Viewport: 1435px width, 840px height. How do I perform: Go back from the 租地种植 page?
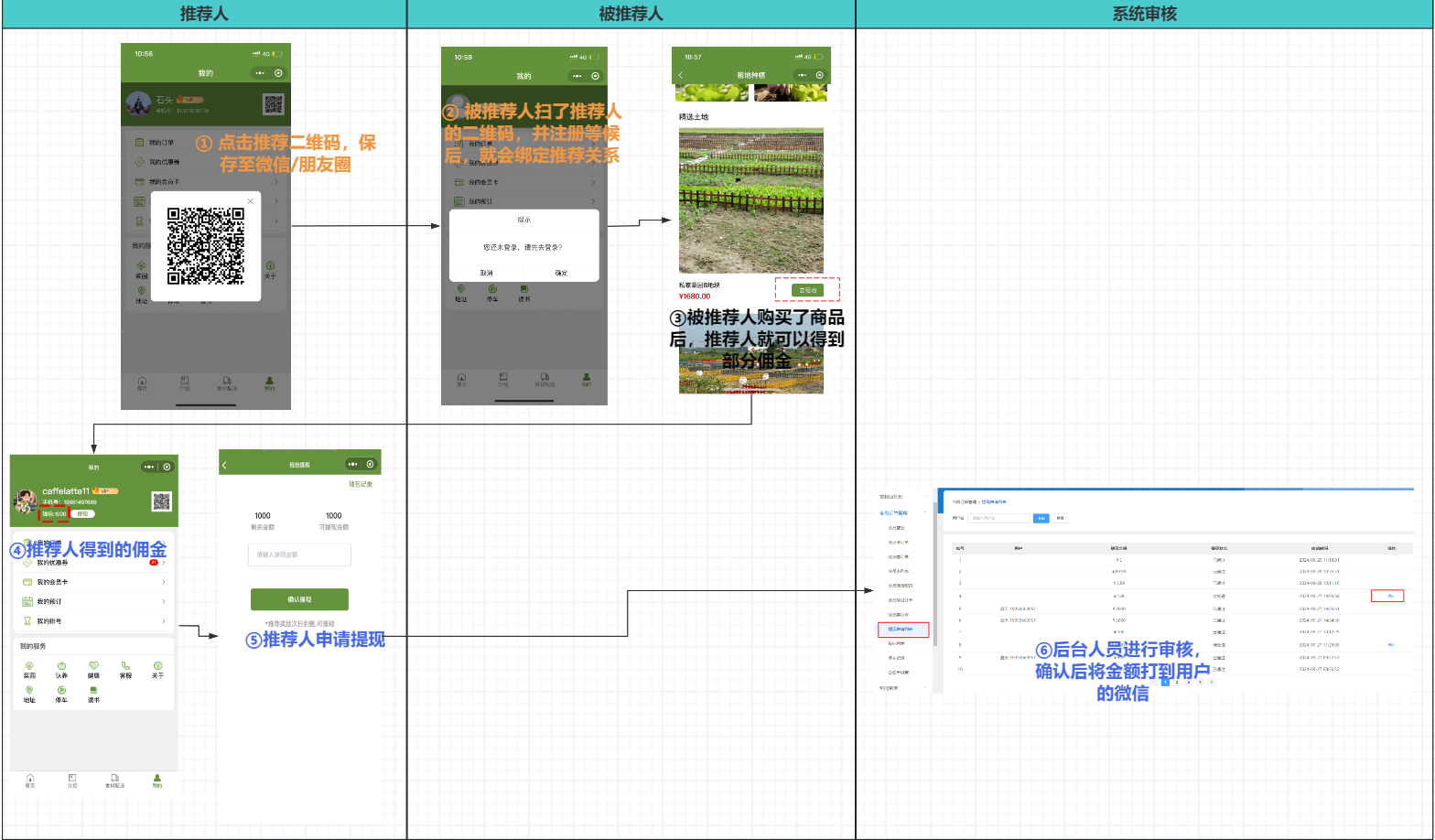pyautogui.click(x=681, y=75)
